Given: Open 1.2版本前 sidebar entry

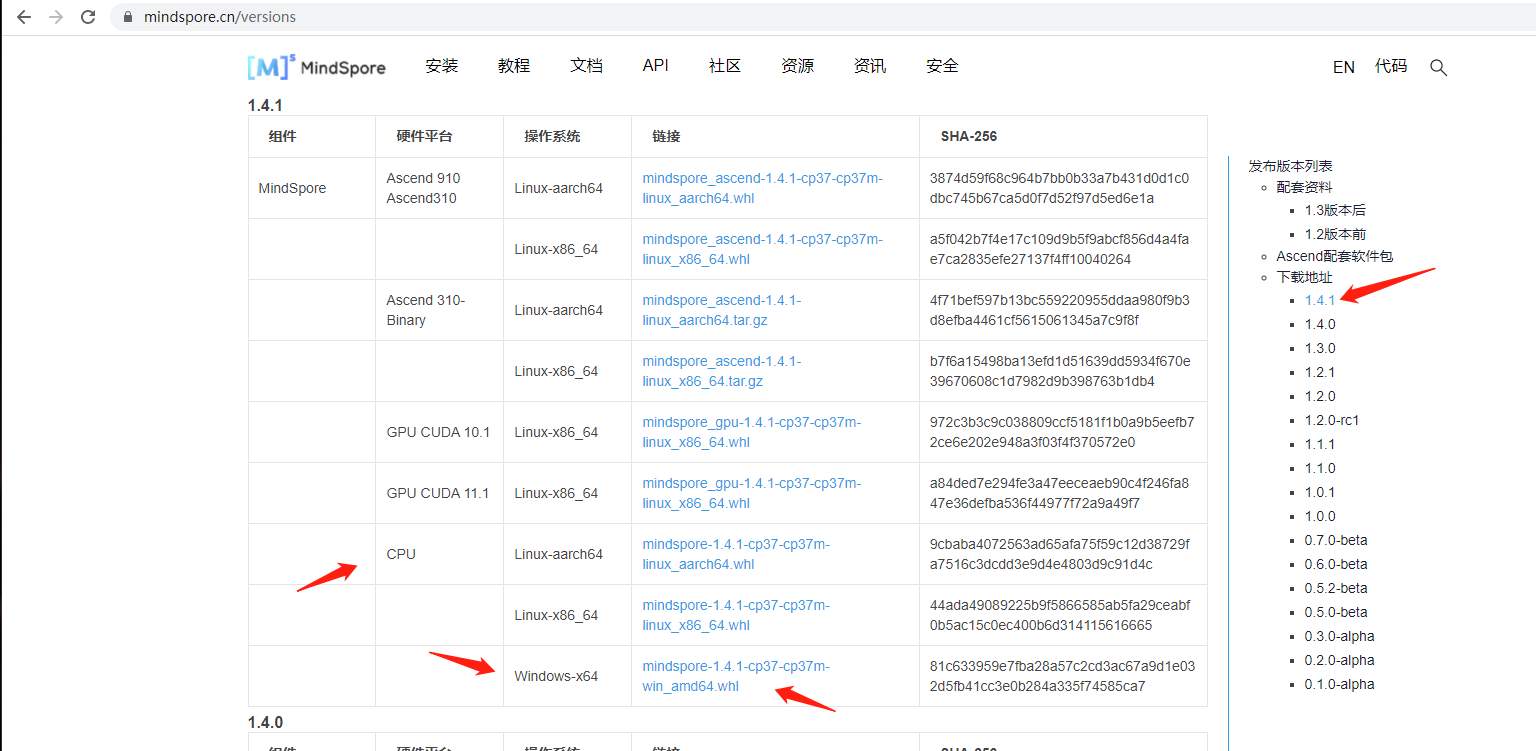Looking at the screenshot, I should [x=1335, y=234].
